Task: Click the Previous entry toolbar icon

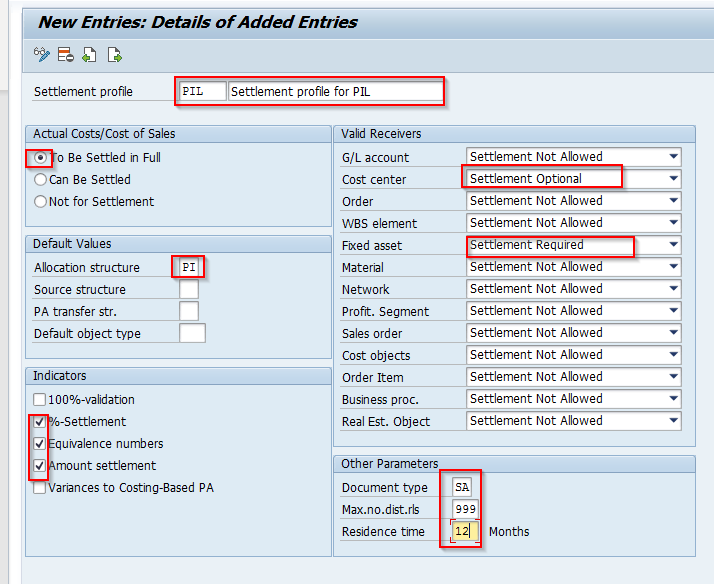Action: [x=89, y=55]
